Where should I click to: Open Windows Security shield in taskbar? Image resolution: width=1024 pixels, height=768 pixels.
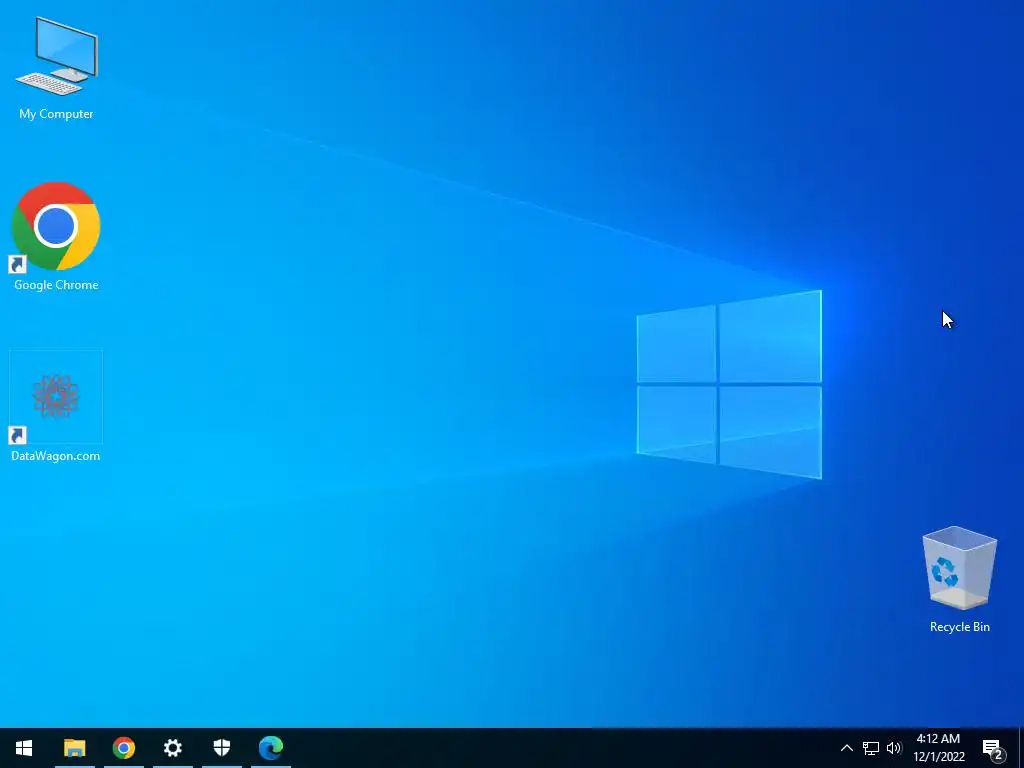221,748
